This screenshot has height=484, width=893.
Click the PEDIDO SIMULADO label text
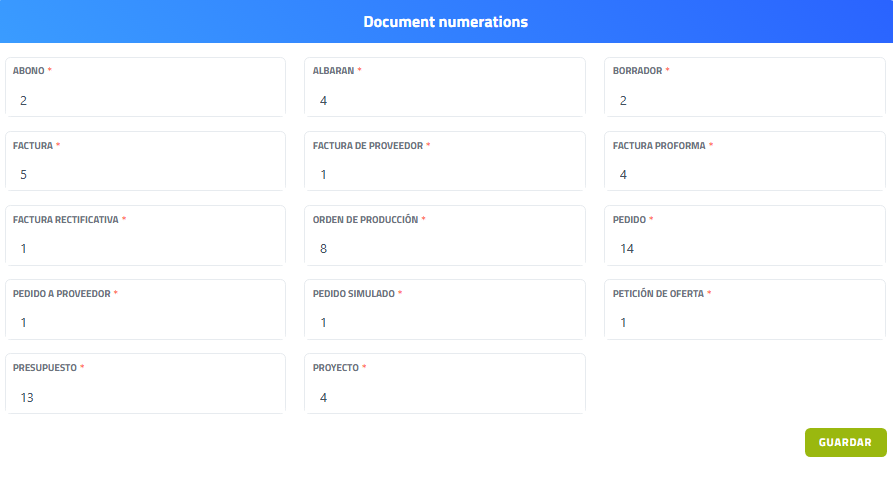point(354,294)
